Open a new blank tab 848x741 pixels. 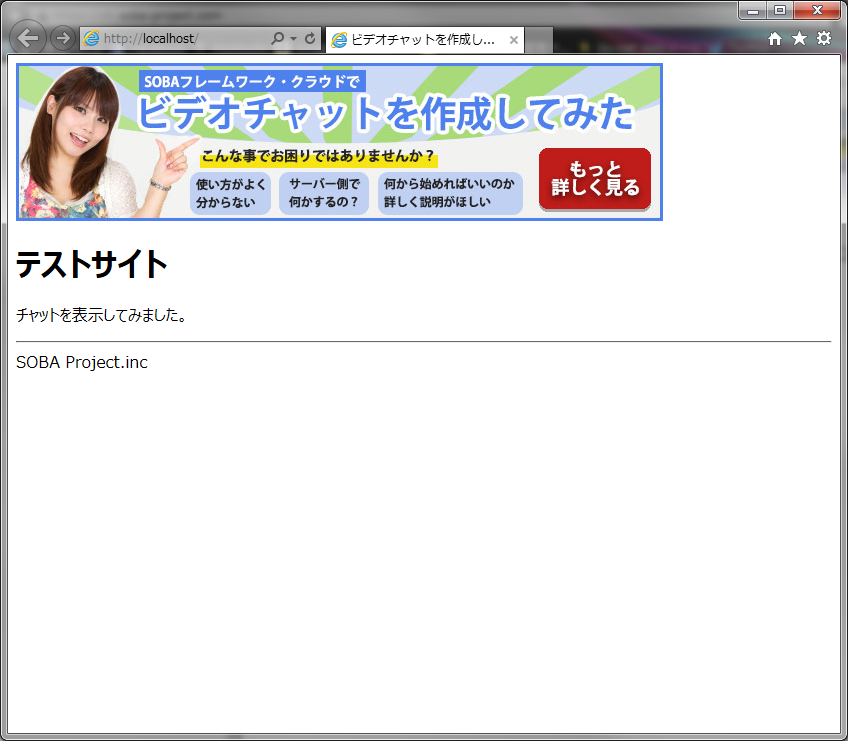539,40
